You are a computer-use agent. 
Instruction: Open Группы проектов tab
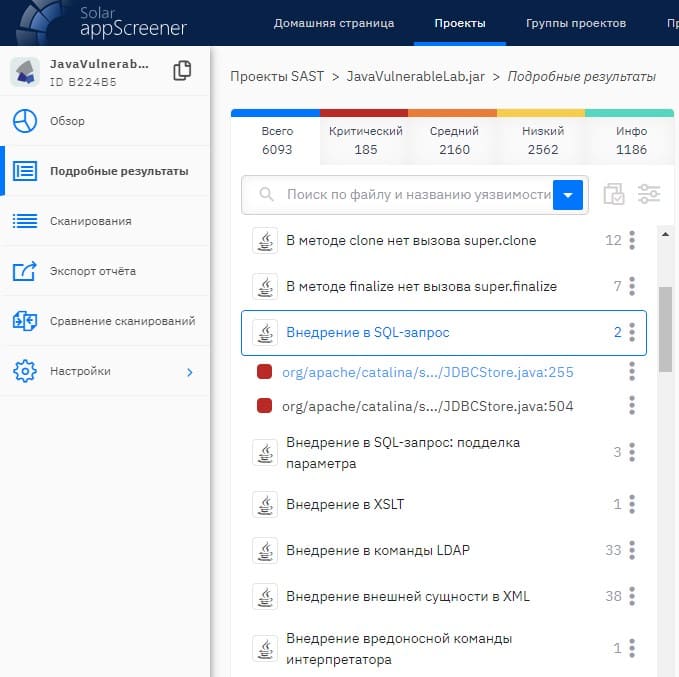576,23
